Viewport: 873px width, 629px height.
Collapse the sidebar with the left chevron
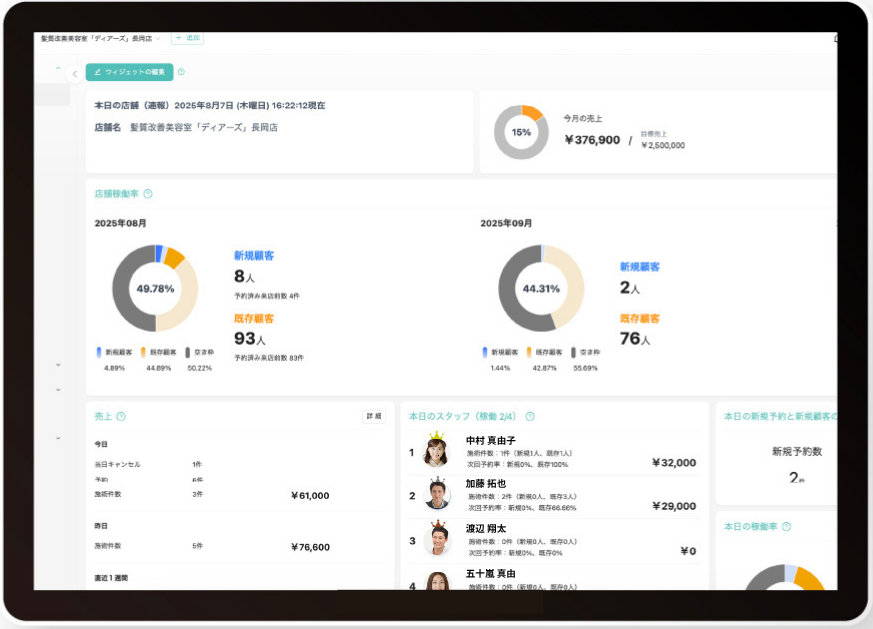(x=74, y=73)
